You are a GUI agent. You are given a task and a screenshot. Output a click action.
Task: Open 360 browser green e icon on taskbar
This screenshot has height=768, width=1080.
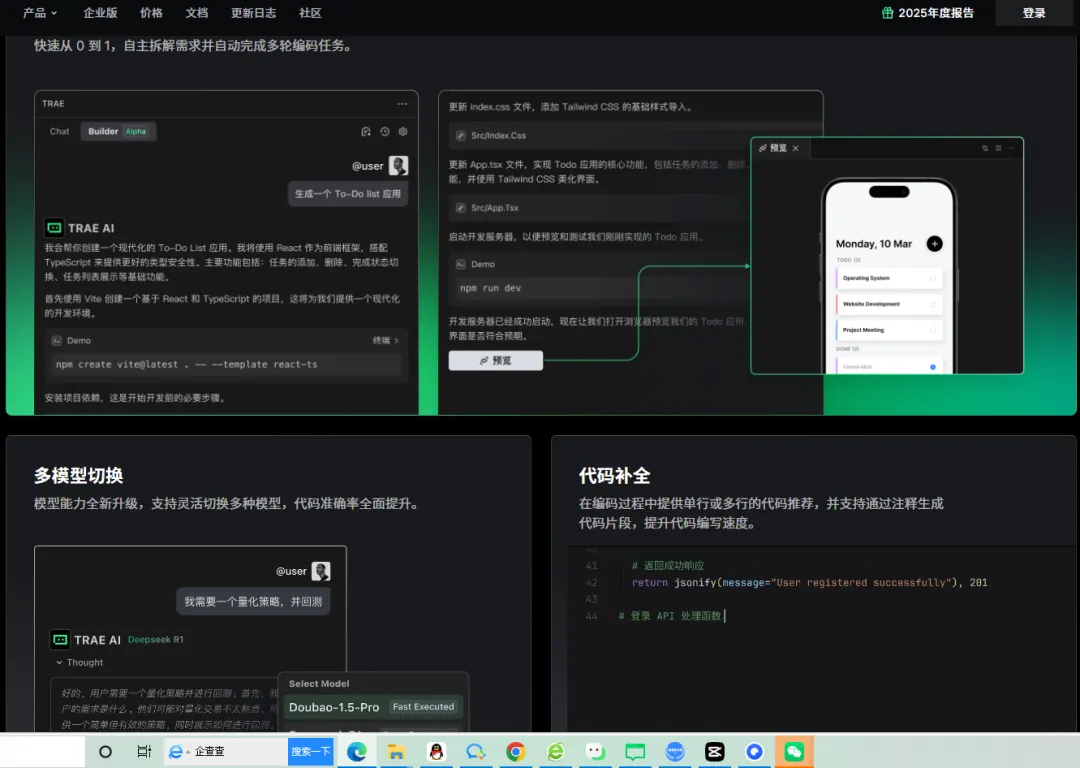(555, 751)
